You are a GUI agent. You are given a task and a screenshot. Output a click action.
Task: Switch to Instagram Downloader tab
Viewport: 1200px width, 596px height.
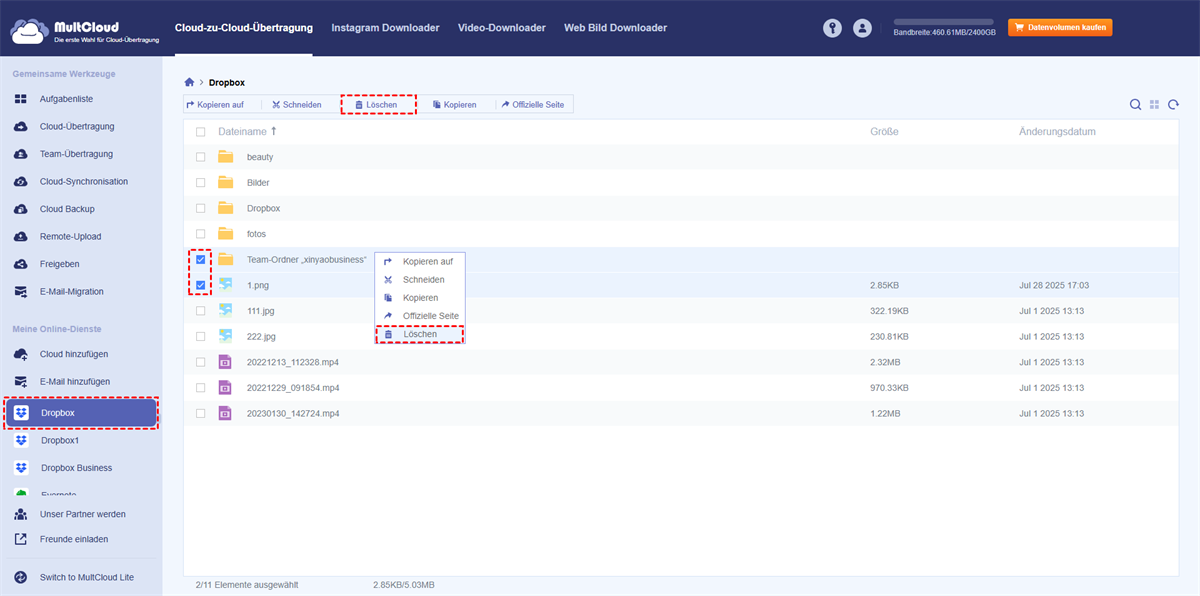click(x=385, y=28)
